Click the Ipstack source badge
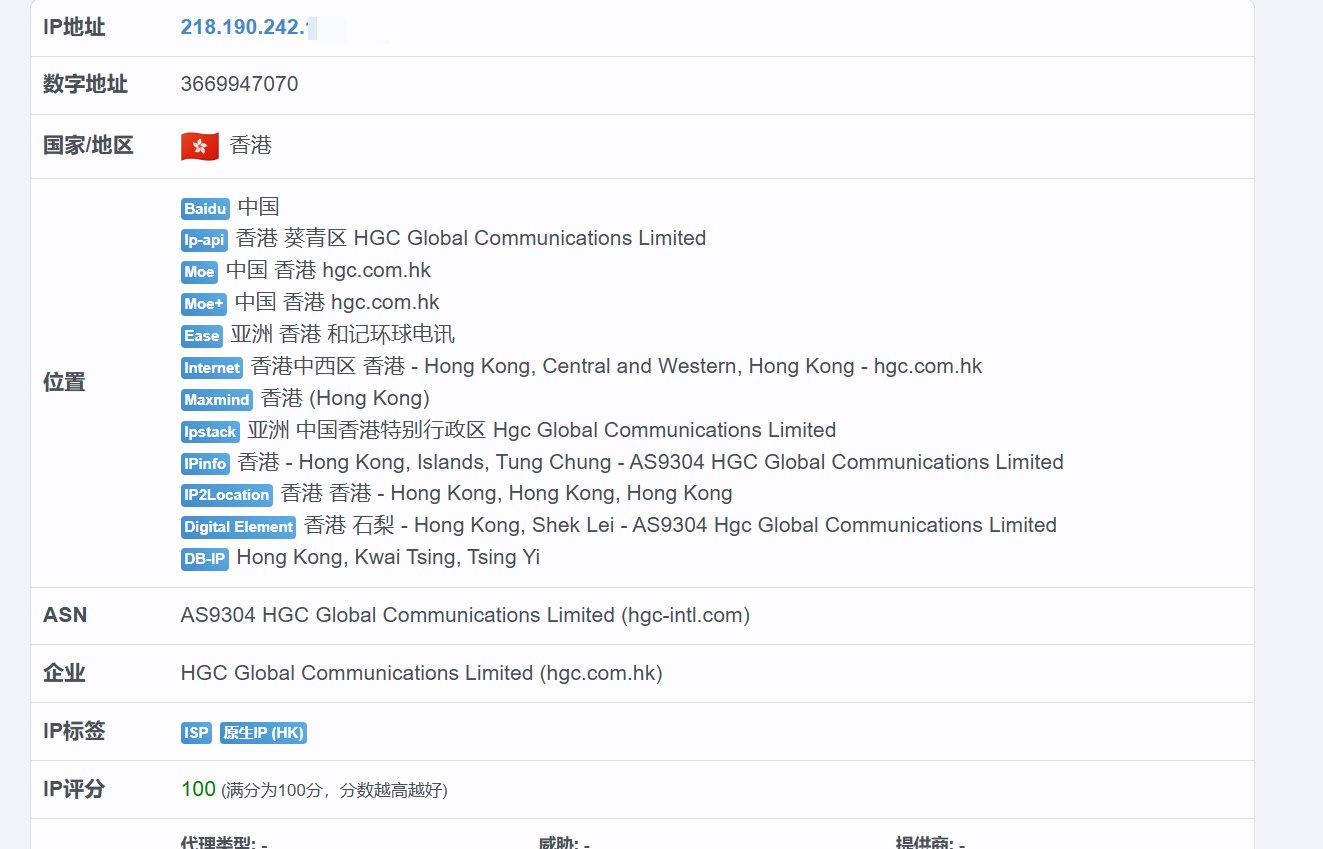The image size is (1323, 849). [210, 432]
